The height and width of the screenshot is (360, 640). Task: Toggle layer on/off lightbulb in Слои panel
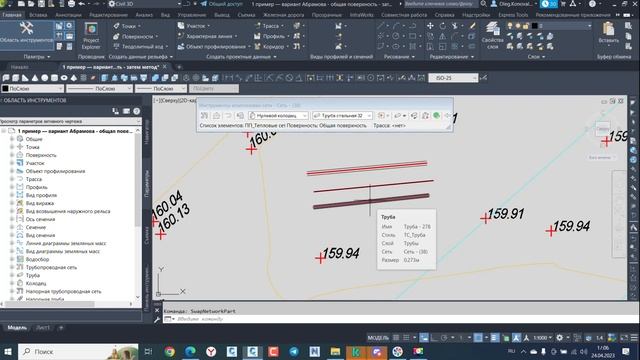510,26
